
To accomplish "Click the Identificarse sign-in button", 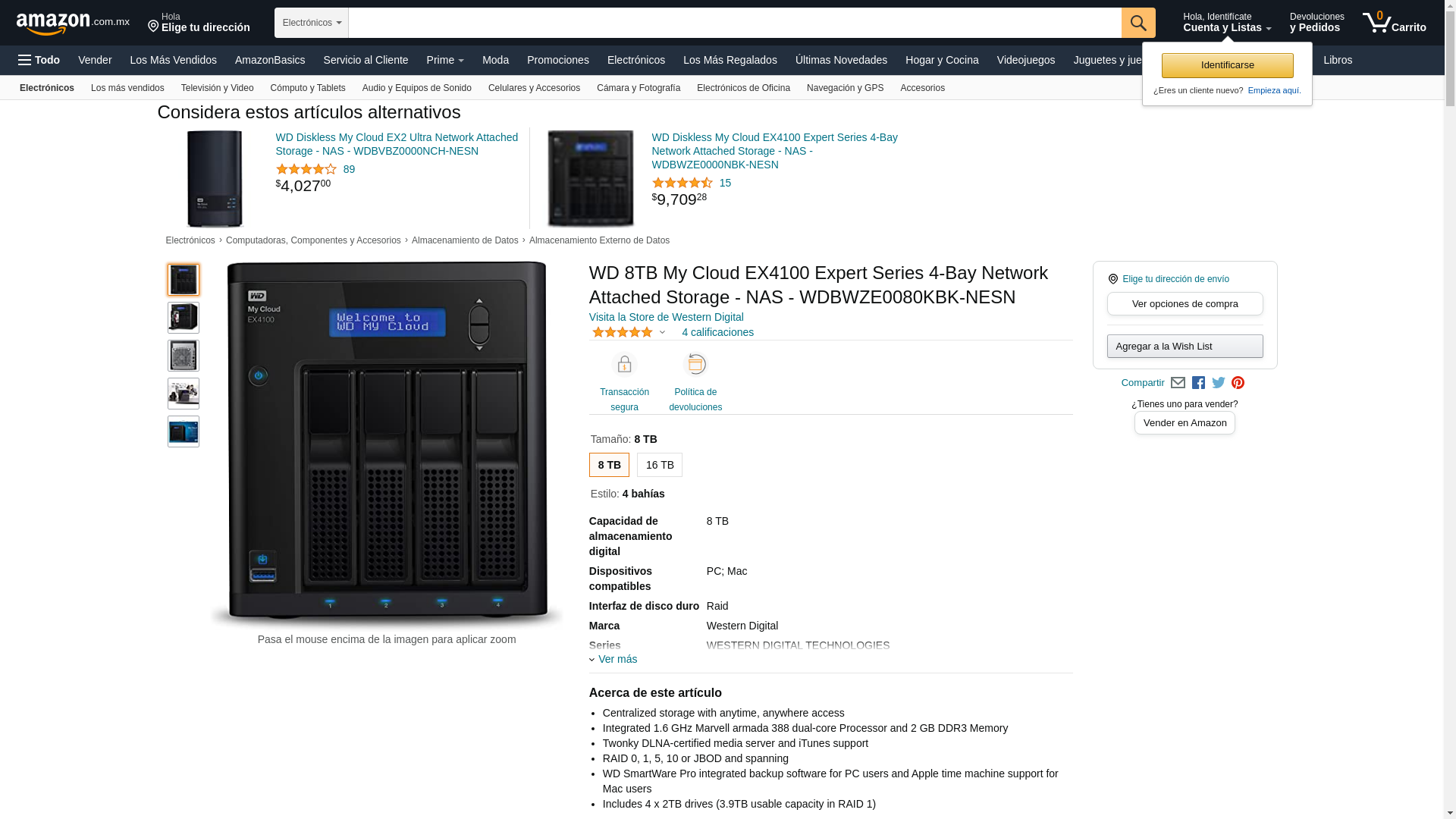I will coord(1227,65).
